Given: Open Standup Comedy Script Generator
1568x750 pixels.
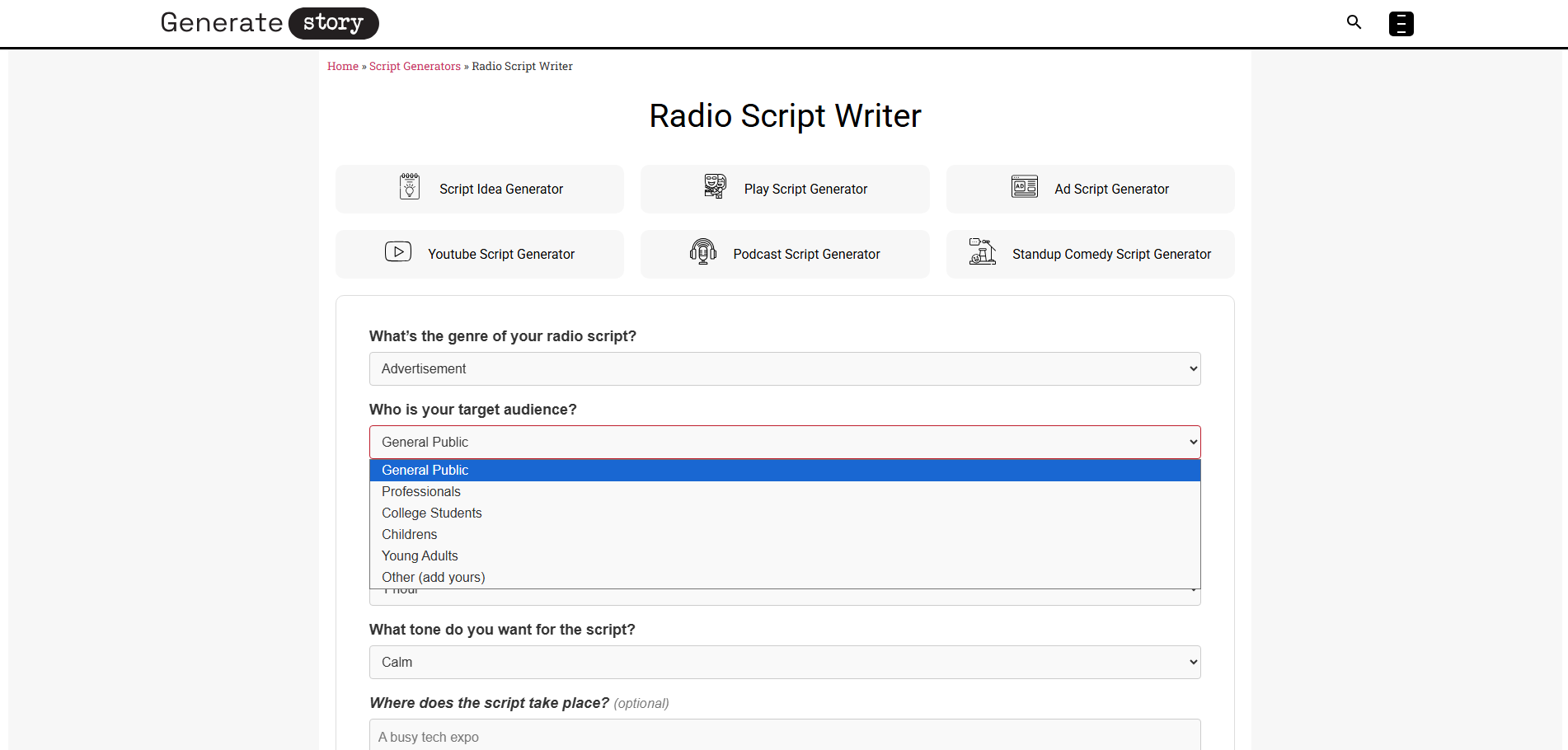Looking at the screenshot, I should click(x=1090, y=254).
